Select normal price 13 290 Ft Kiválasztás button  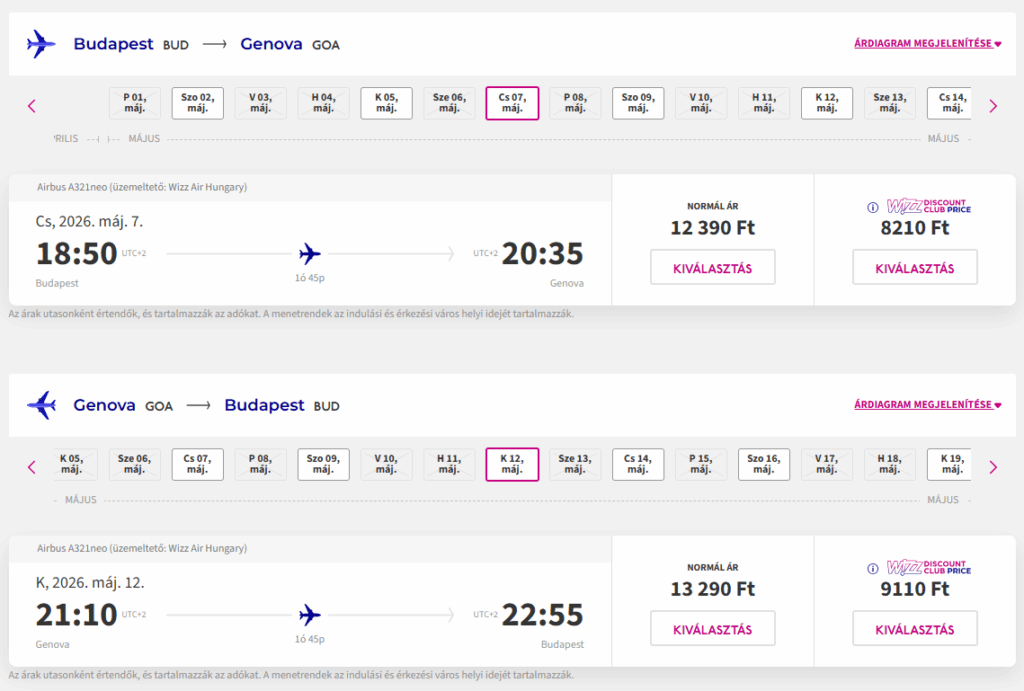712,629
